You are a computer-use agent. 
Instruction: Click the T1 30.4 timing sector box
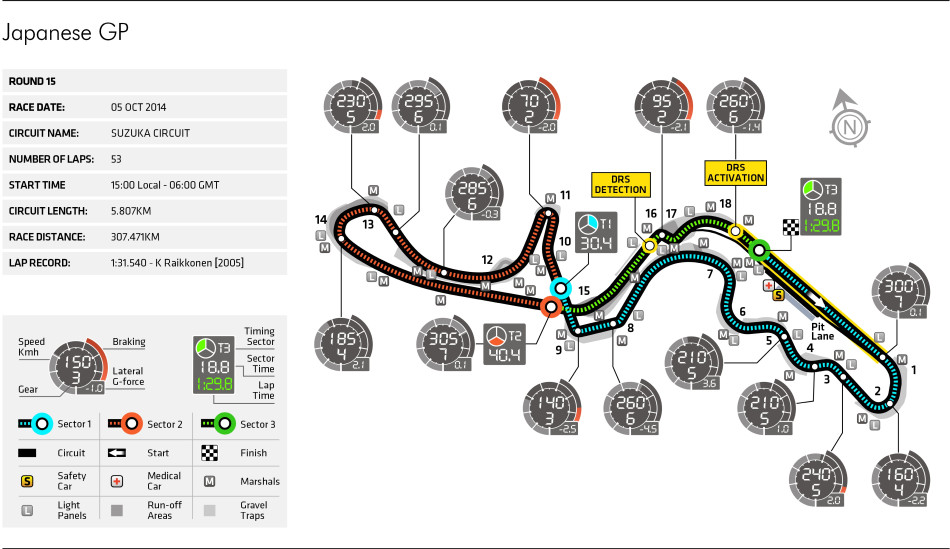click(596, 232)
